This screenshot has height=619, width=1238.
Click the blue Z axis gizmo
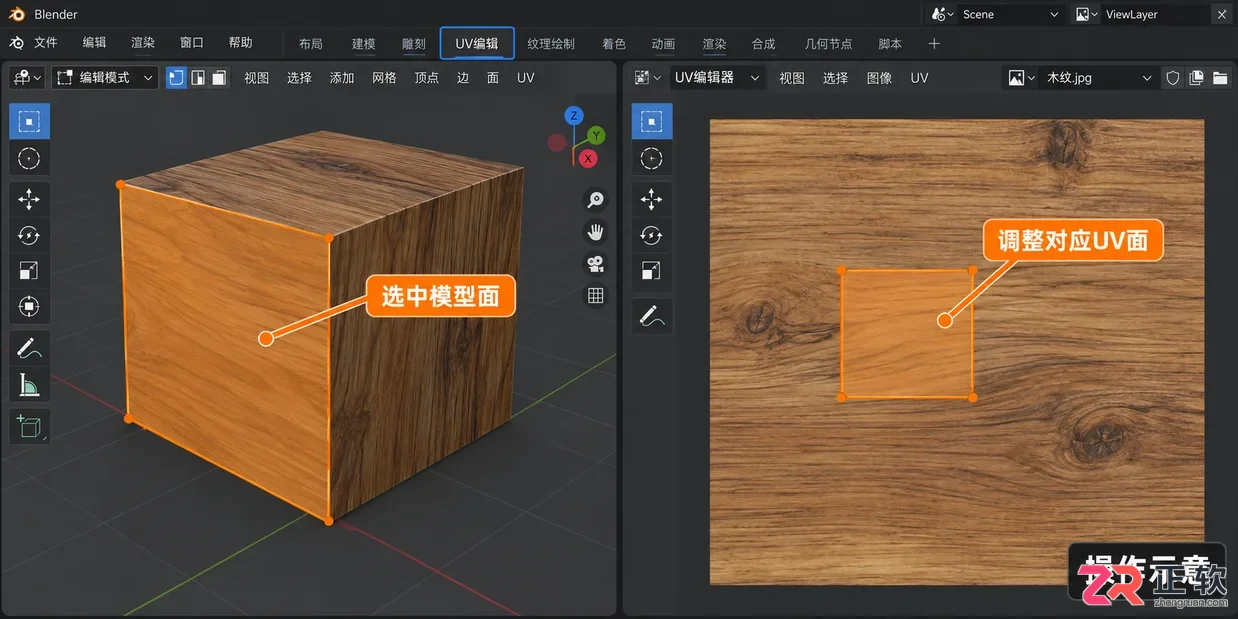574,116
